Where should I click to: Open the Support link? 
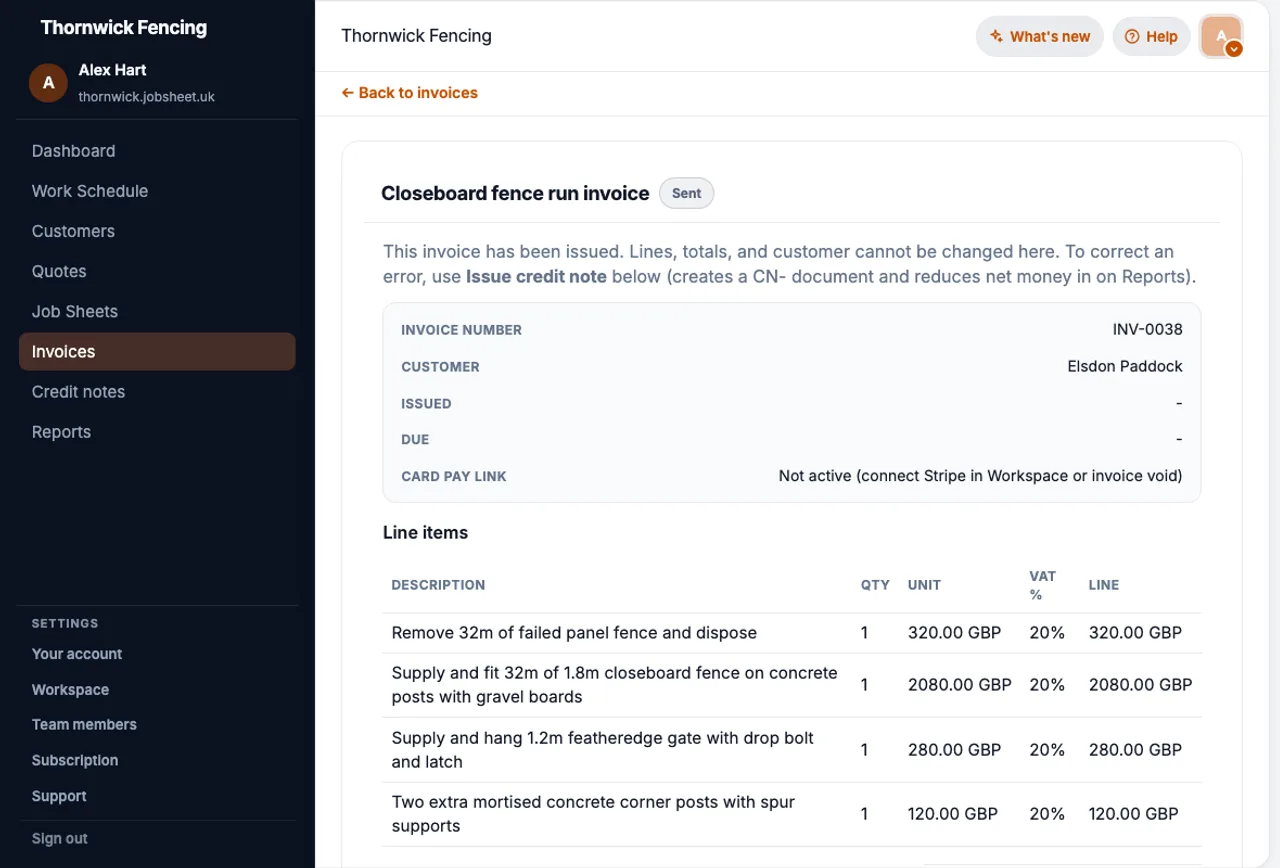click(x=59, y=797)
